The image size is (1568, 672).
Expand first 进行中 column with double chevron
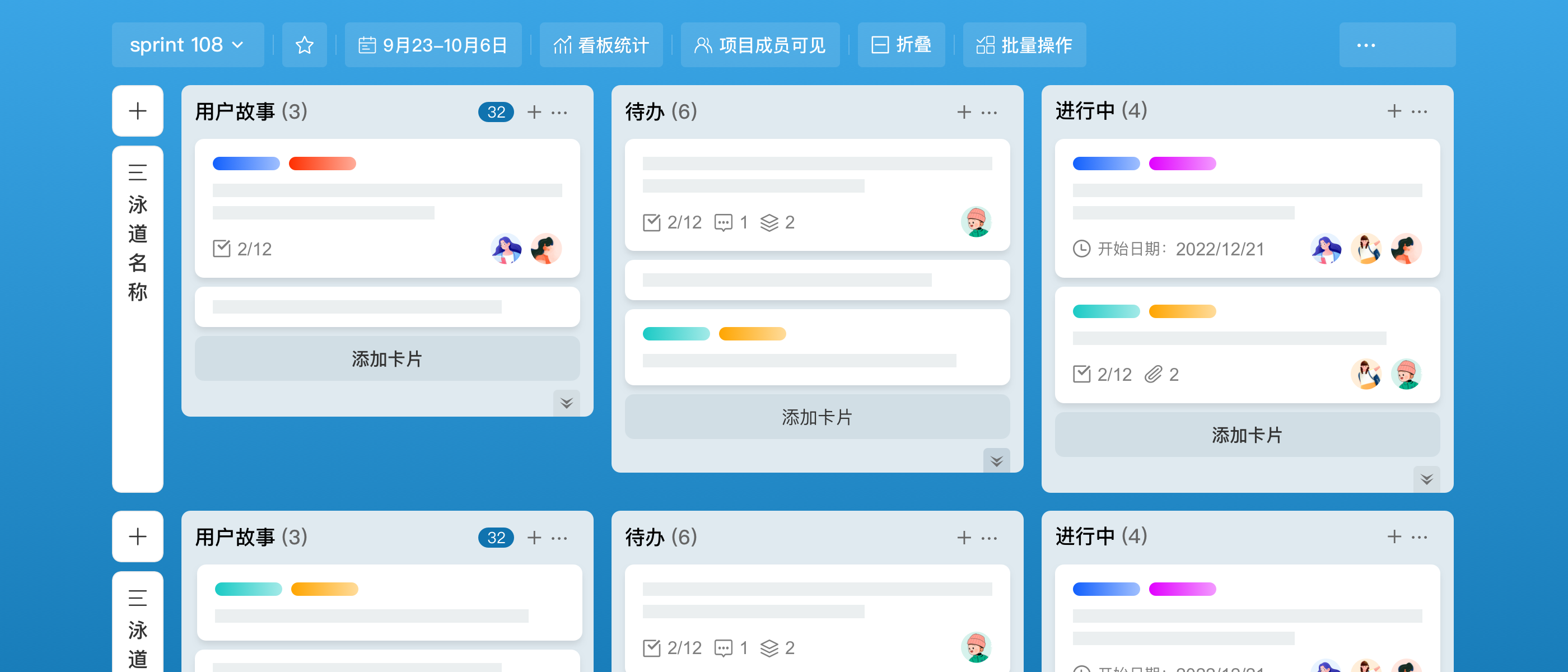1426,479
